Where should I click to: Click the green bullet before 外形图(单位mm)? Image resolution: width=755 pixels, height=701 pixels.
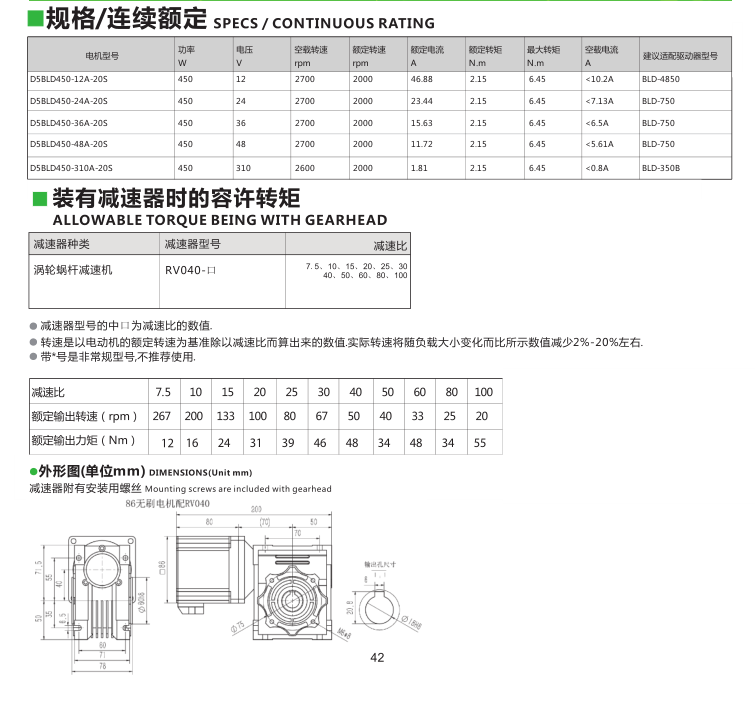pyautogui.click(x=33, y=471)
